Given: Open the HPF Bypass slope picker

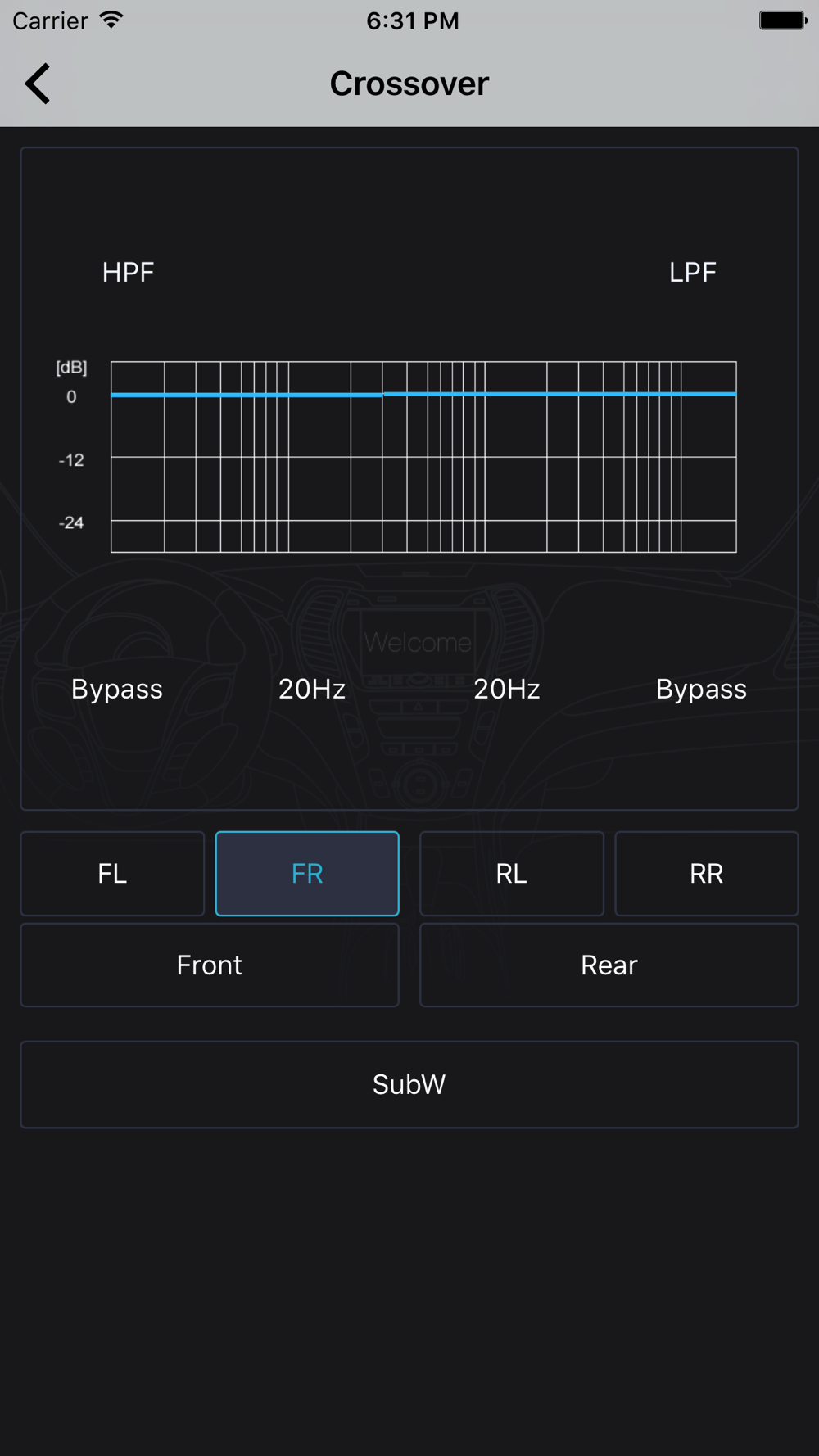Looking at the screenshot, I should [117, 690].
